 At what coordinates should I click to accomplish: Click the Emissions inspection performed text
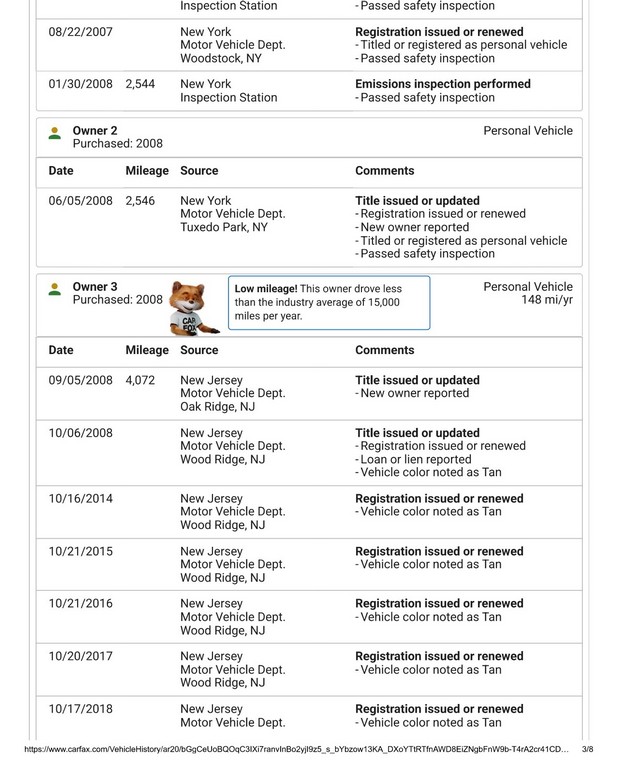click(443, 84)
